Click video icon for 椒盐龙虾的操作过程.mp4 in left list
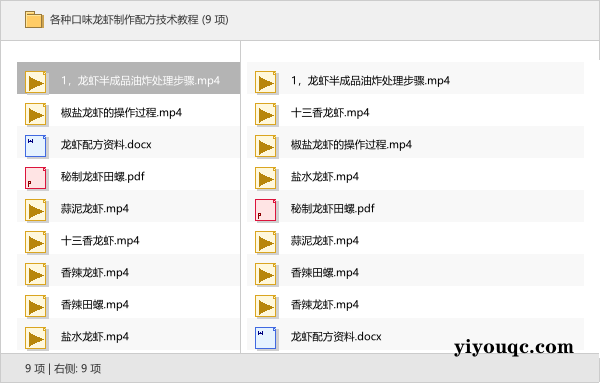Viewport: 600px width, 383px height. [x=36, y=114]
